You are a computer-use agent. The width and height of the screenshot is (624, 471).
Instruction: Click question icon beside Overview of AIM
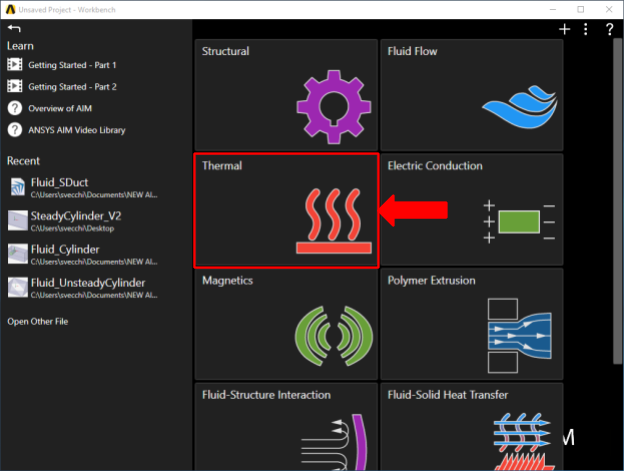pos(15,108)
